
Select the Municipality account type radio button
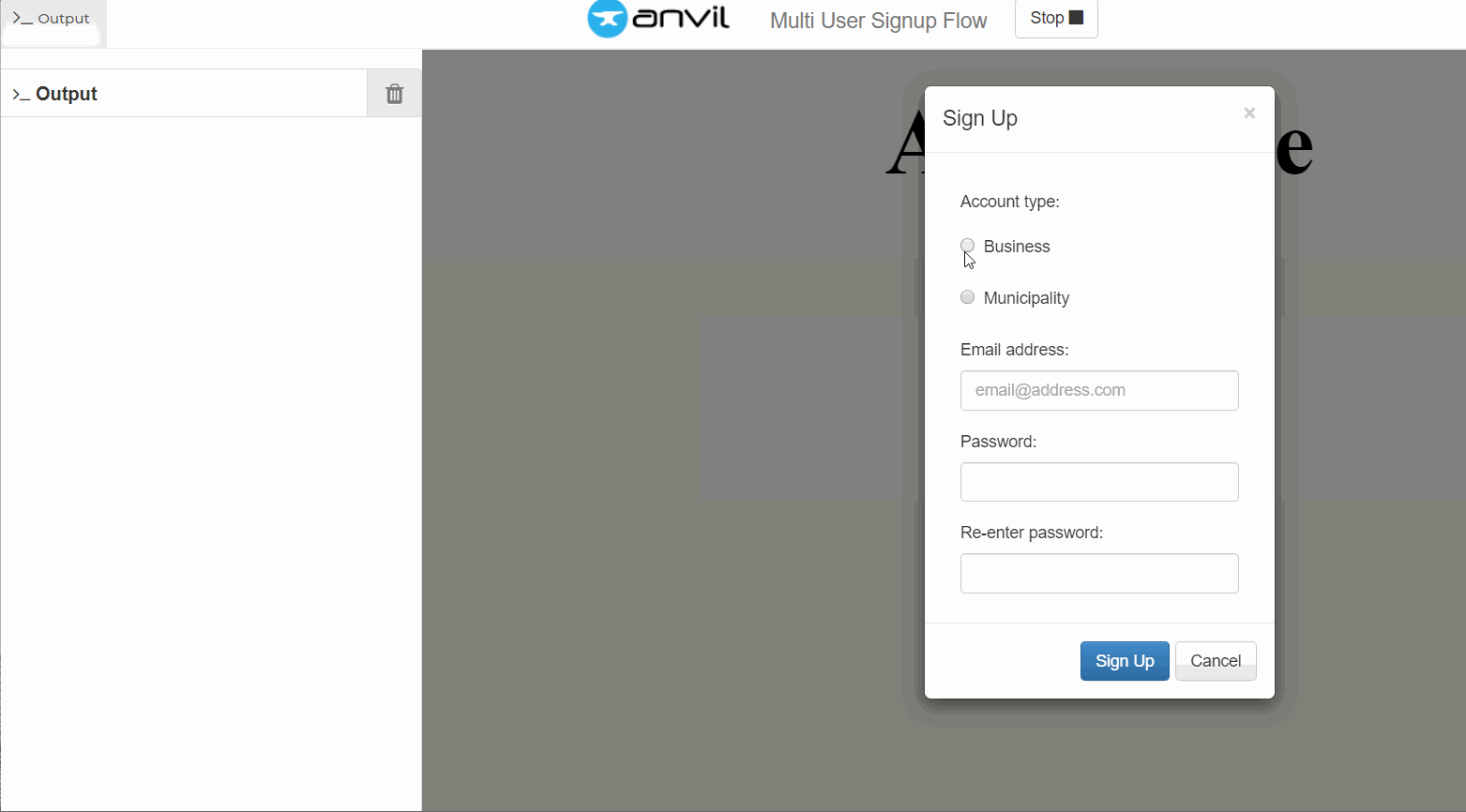tap(967, 297)
